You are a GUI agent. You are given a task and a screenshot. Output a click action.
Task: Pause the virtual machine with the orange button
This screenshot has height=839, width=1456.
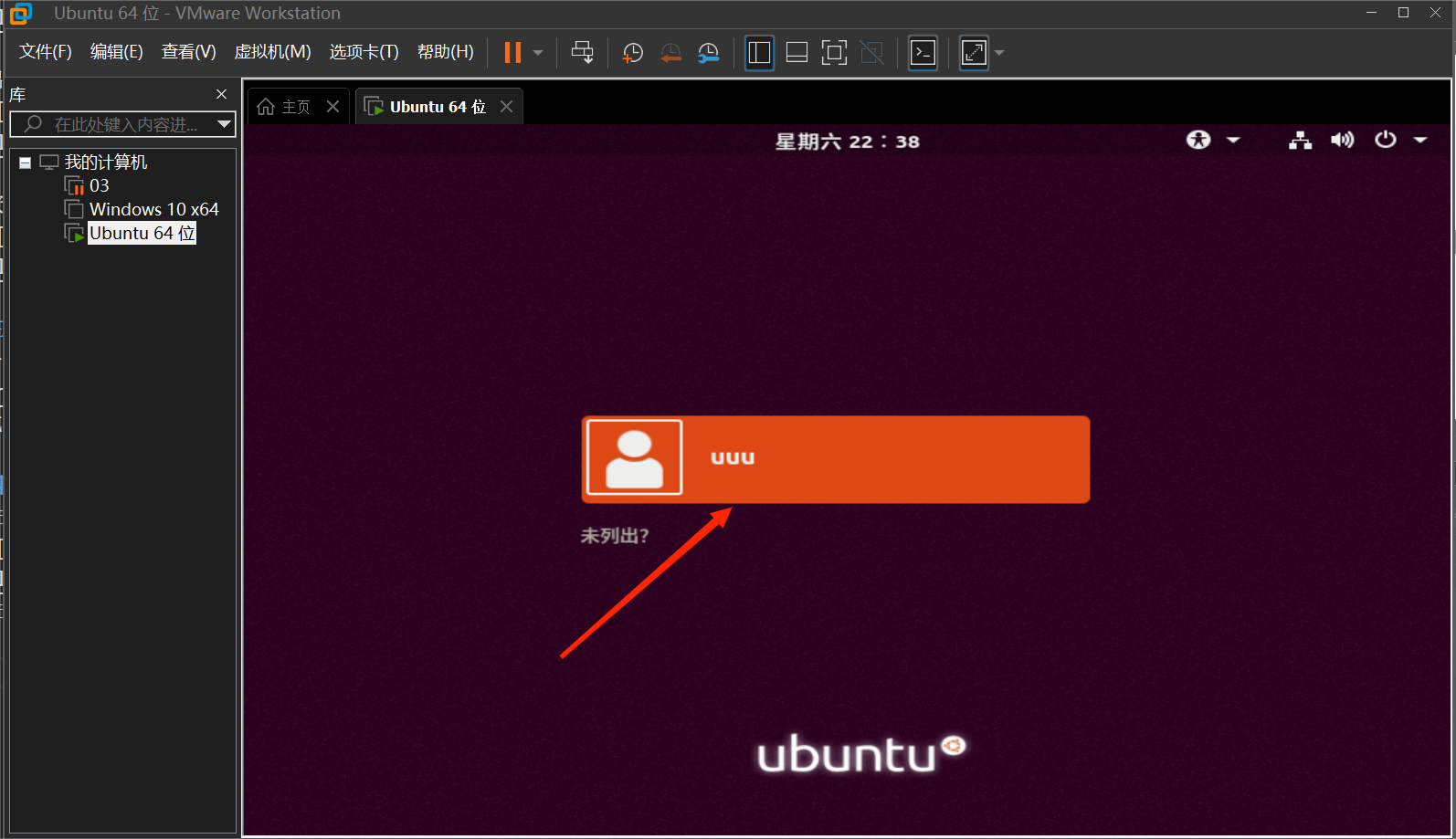pyautogui.click(x=512, y=53)
